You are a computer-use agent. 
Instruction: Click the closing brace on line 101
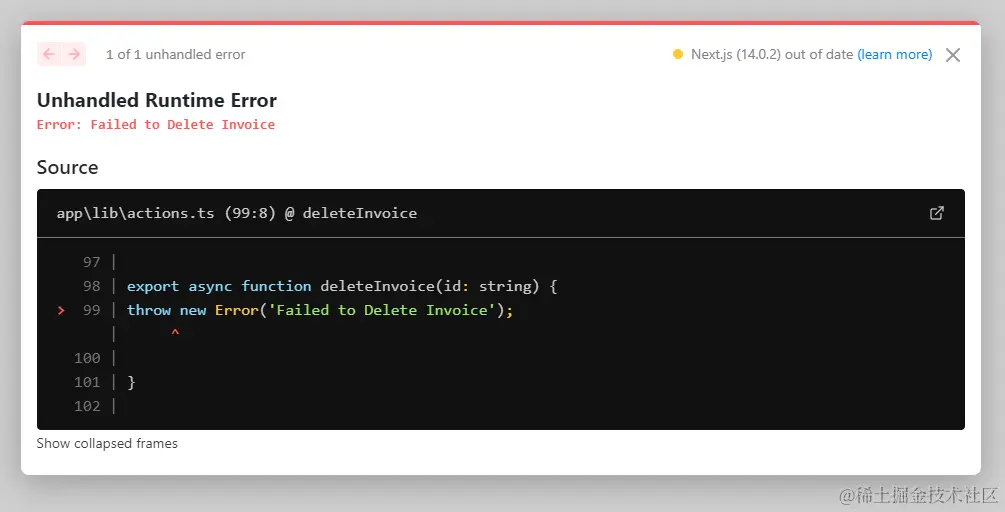pyautogui.click(x=131, y=382)
